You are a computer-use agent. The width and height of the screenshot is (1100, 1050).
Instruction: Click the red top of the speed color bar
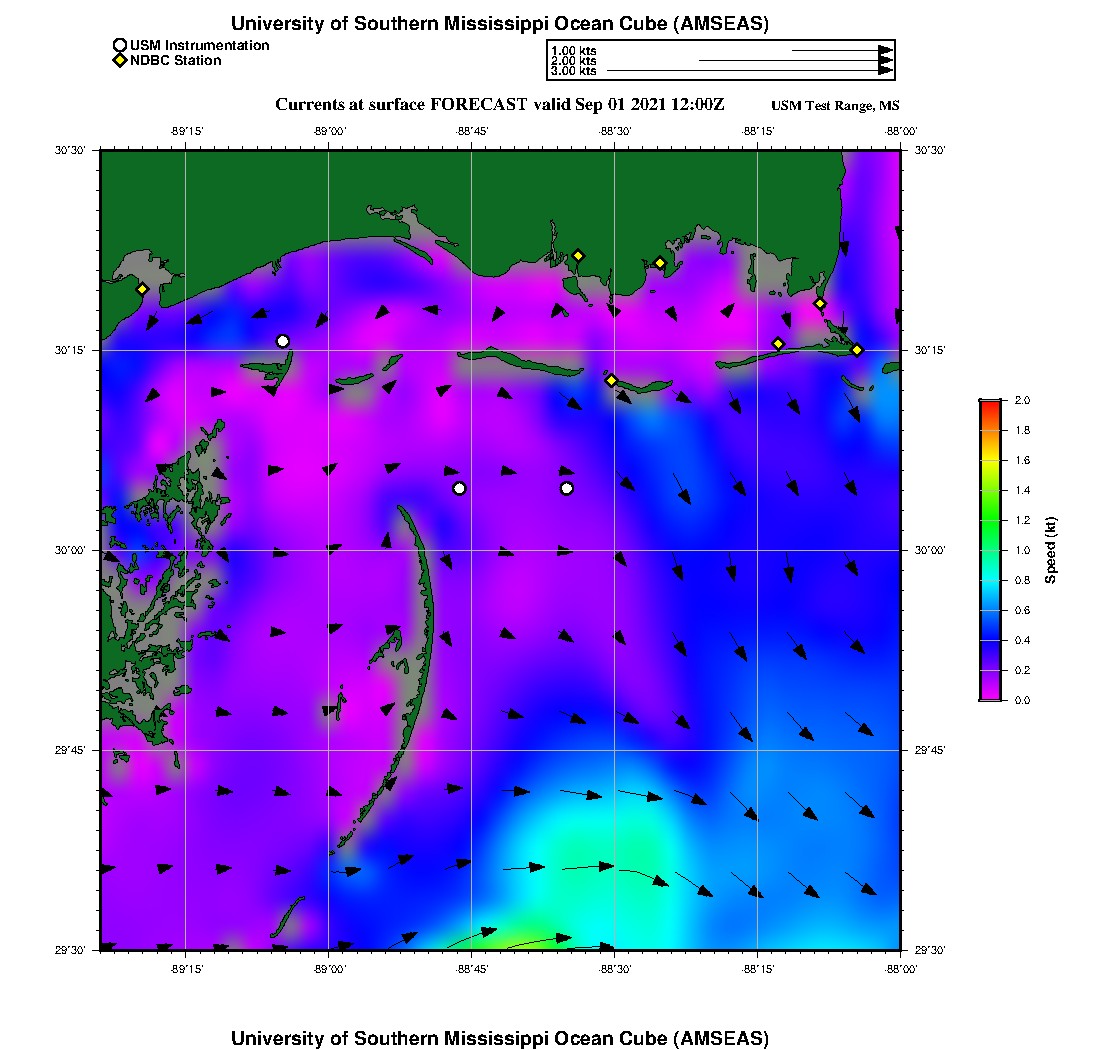pos(989,404)
